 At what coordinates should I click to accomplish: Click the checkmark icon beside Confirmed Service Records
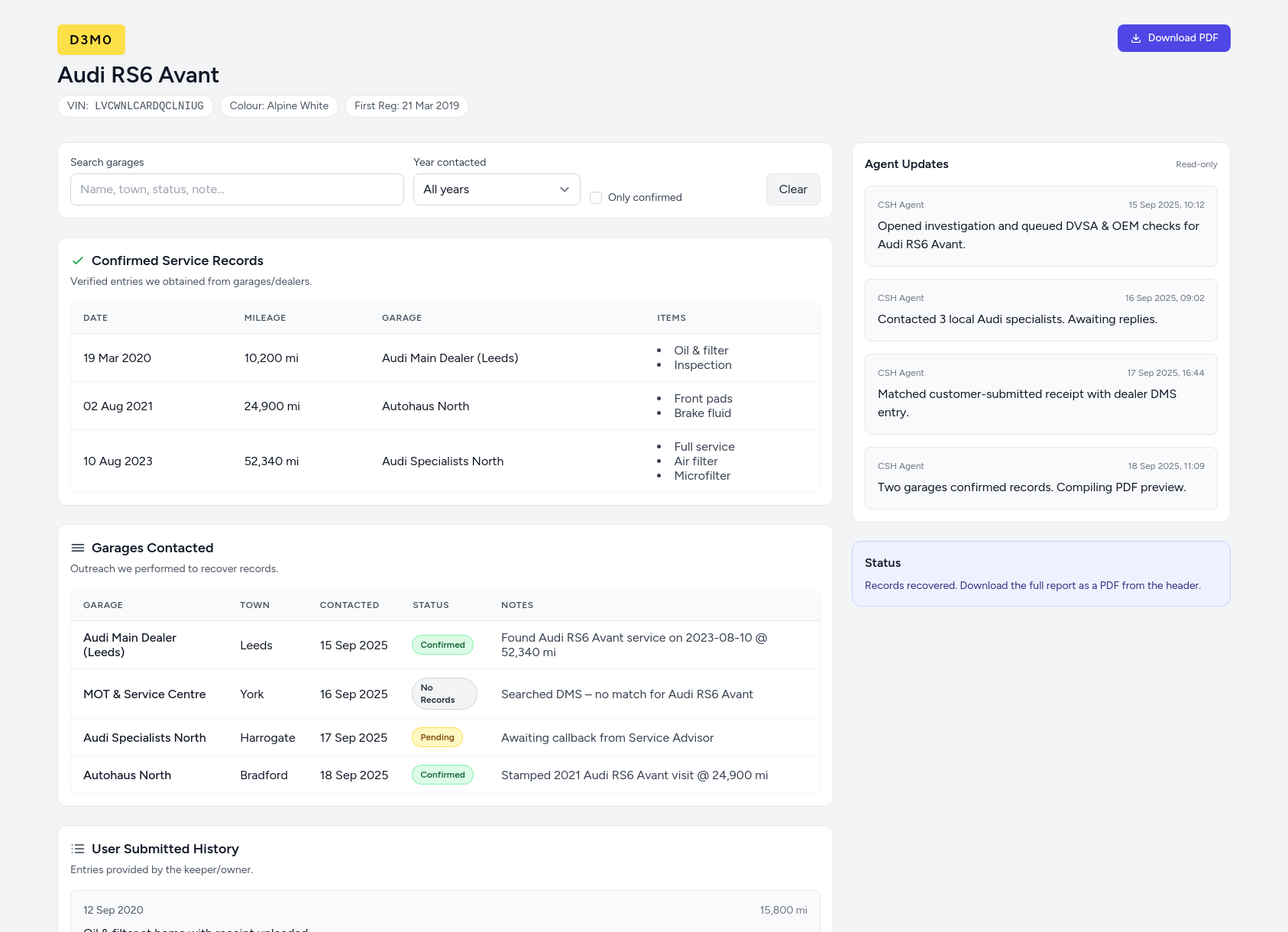click(x=77, y=261)
